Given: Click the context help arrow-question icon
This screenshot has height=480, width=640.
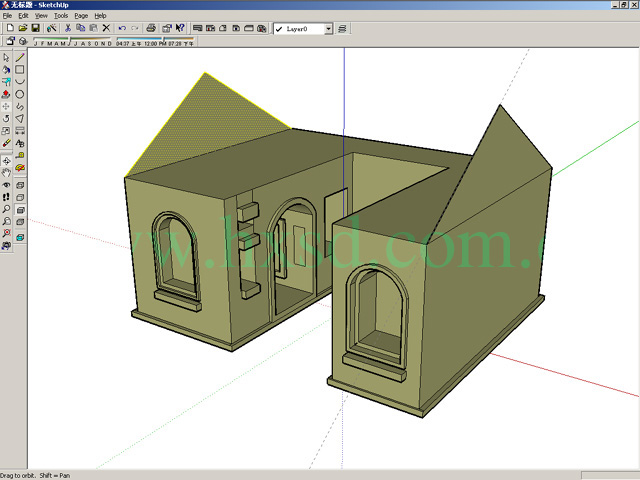Looking at the screenshot, I should click(180, 28).
